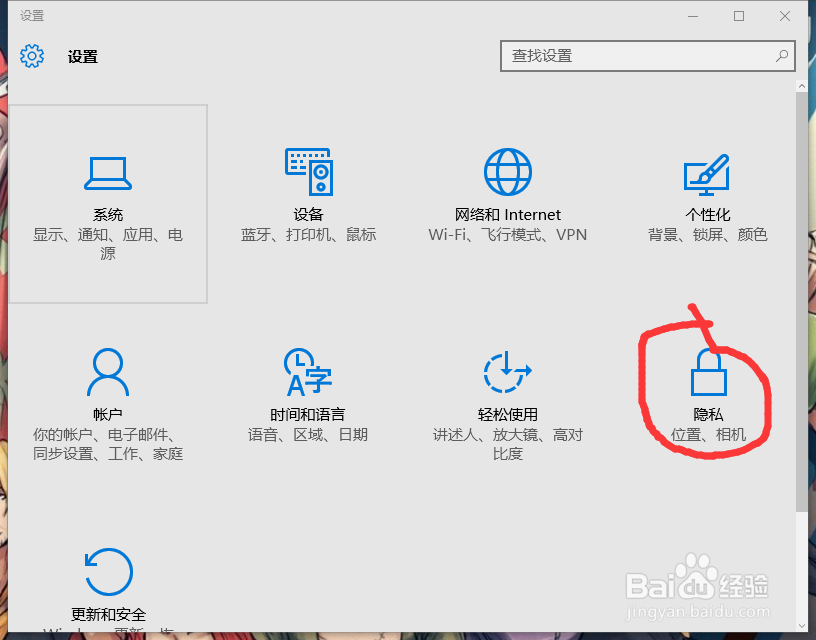The image size is (816, 640).
Task: Open the 轻松使用 dashed clock icon
Action: point(507,372)
